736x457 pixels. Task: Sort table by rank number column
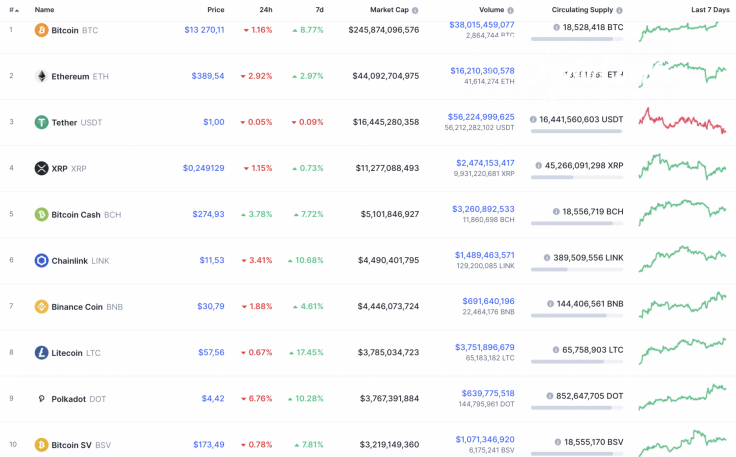14,10
